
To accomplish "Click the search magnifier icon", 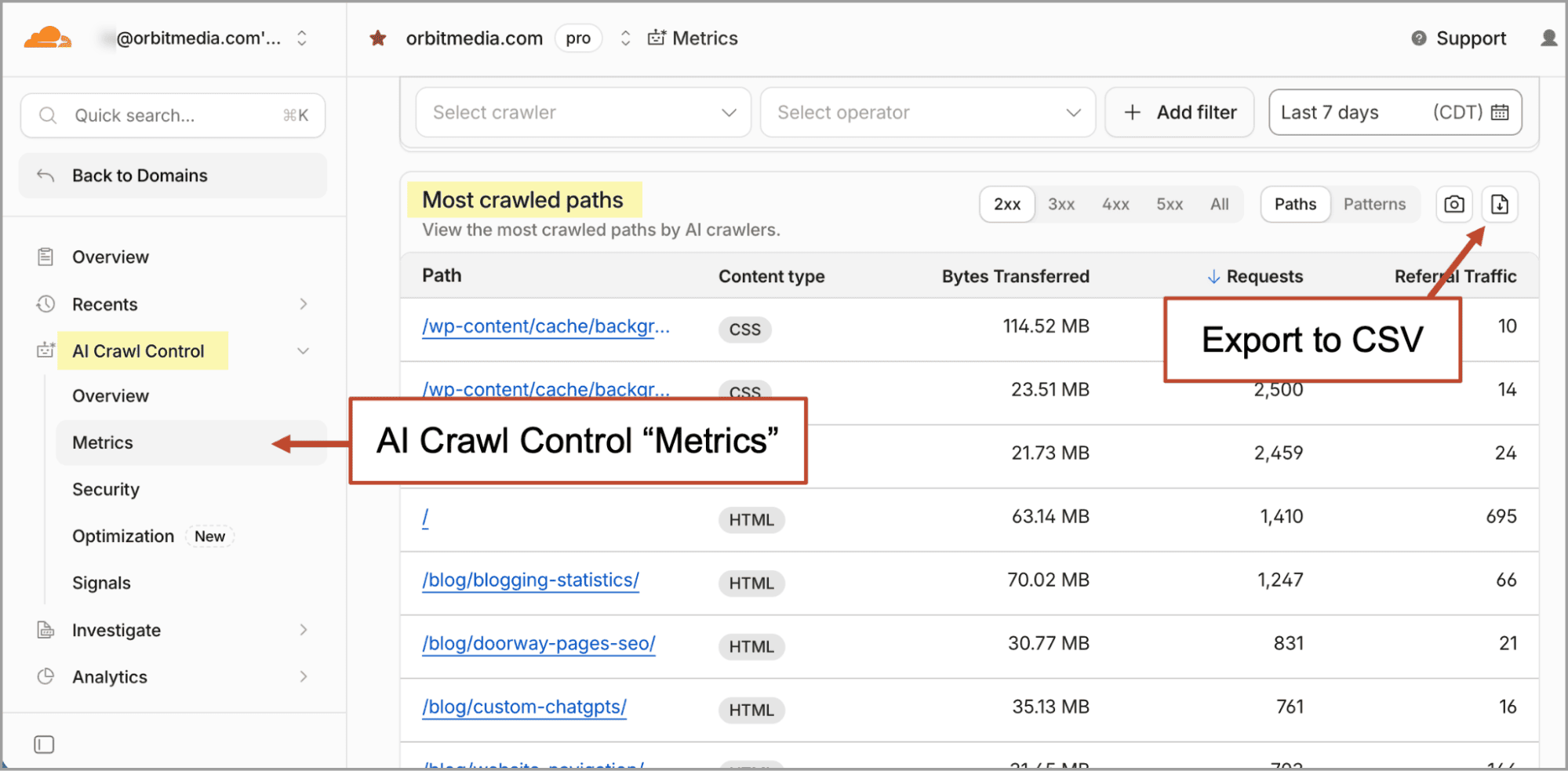I will pos(48,115).
